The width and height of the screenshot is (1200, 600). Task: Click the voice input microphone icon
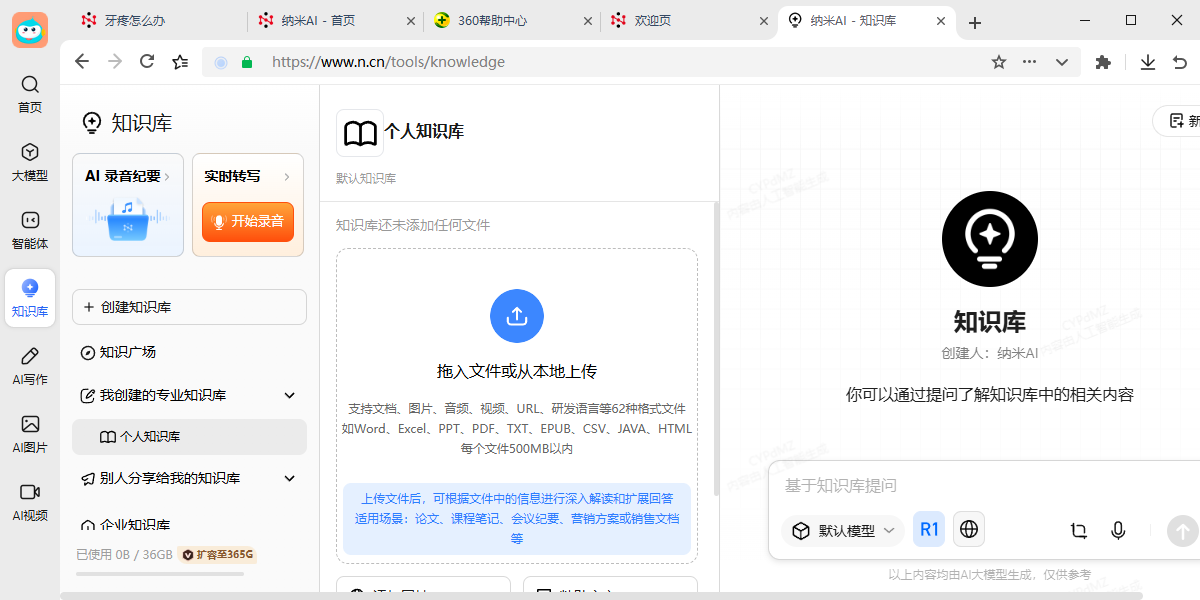coord(1118,531)
